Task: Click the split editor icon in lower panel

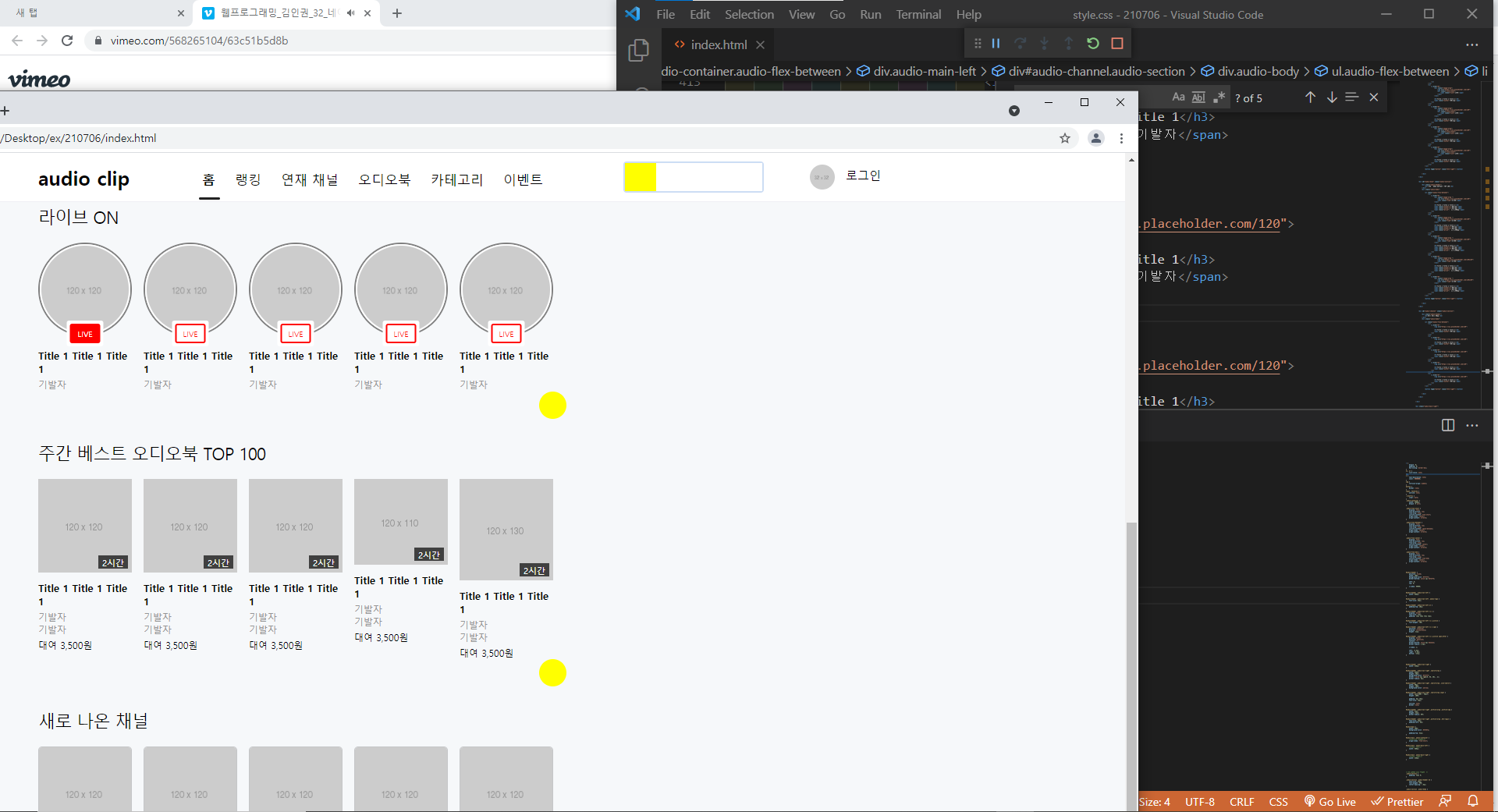Action: pos(1448,425)
